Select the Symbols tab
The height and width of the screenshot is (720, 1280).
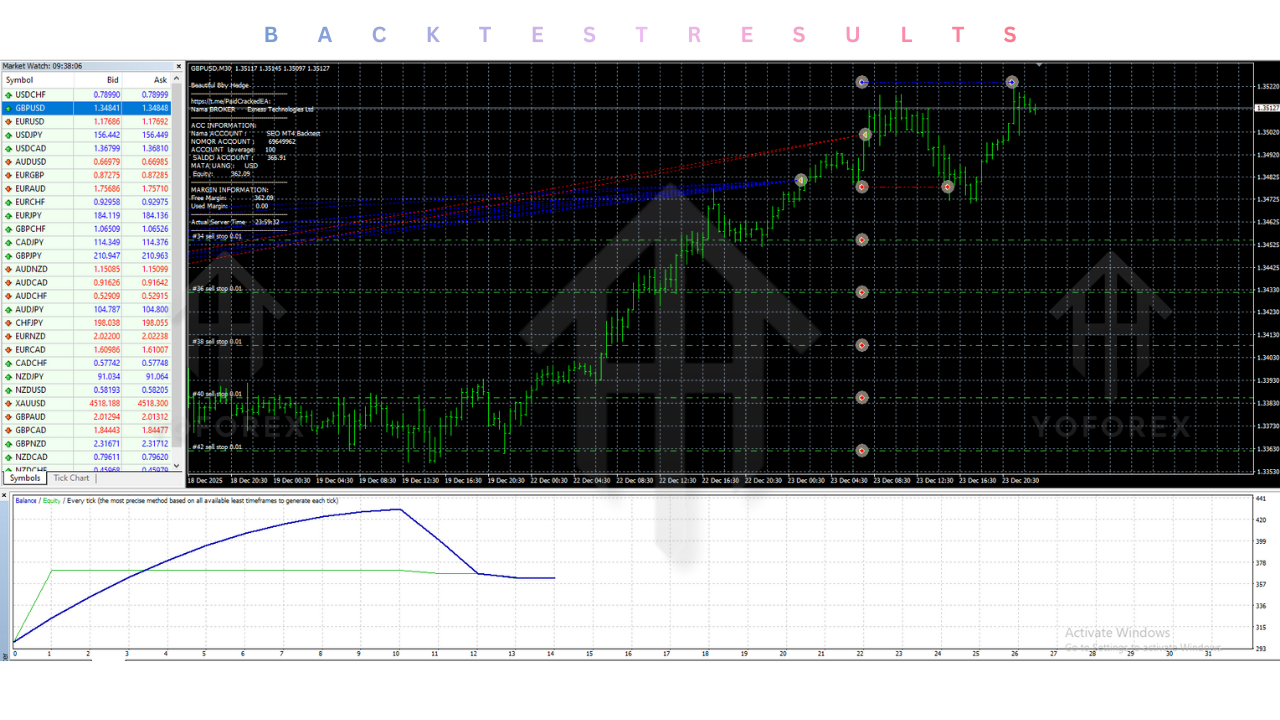coord(24,478)
